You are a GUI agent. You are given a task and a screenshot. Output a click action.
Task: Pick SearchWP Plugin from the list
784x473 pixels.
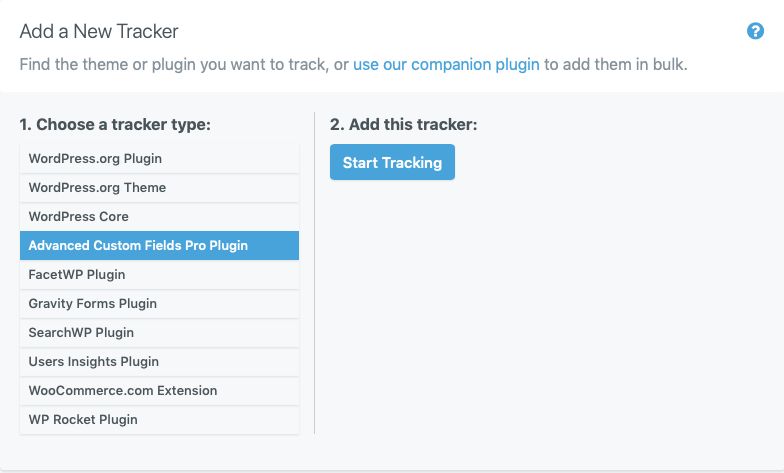pos(160,332)
